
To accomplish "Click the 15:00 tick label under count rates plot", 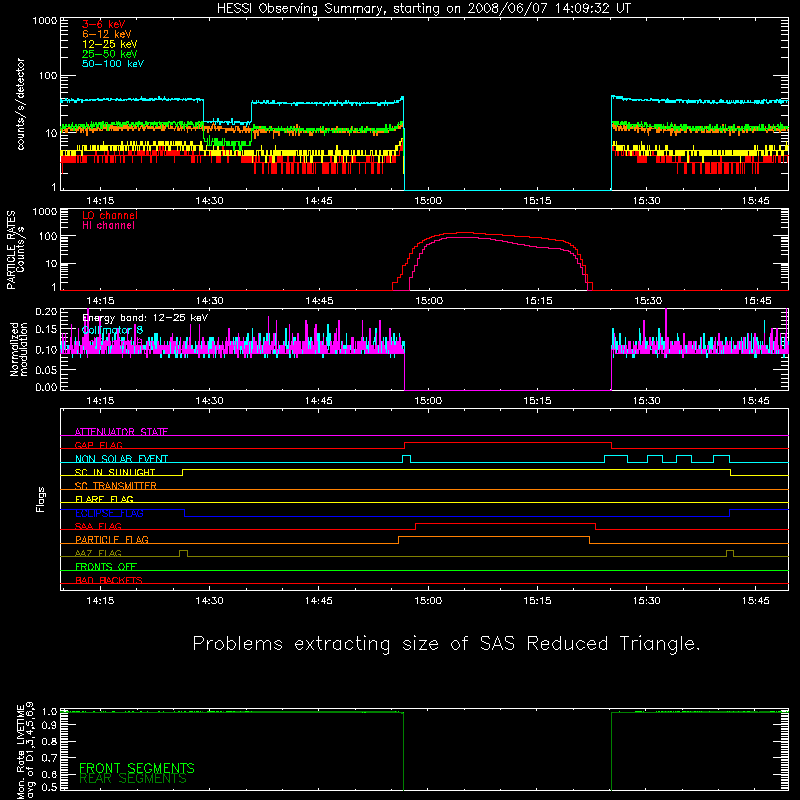I will pos(428,201).
